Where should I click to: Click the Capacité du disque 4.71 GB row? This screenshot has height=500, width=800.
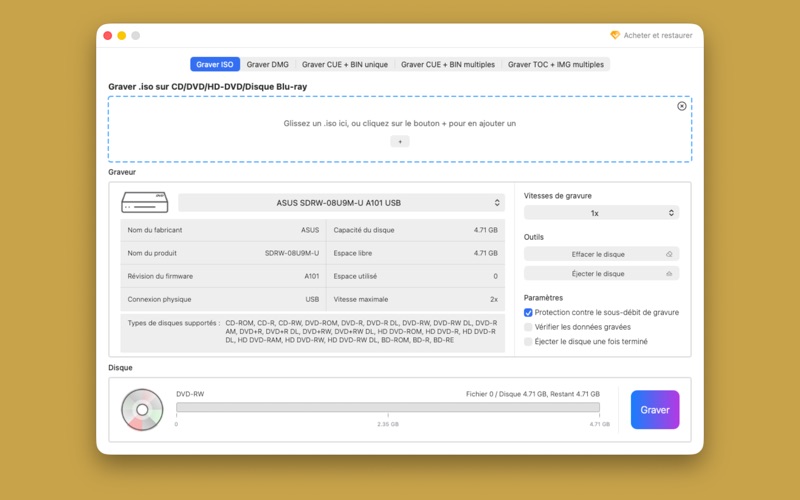(x=416, y=230)
